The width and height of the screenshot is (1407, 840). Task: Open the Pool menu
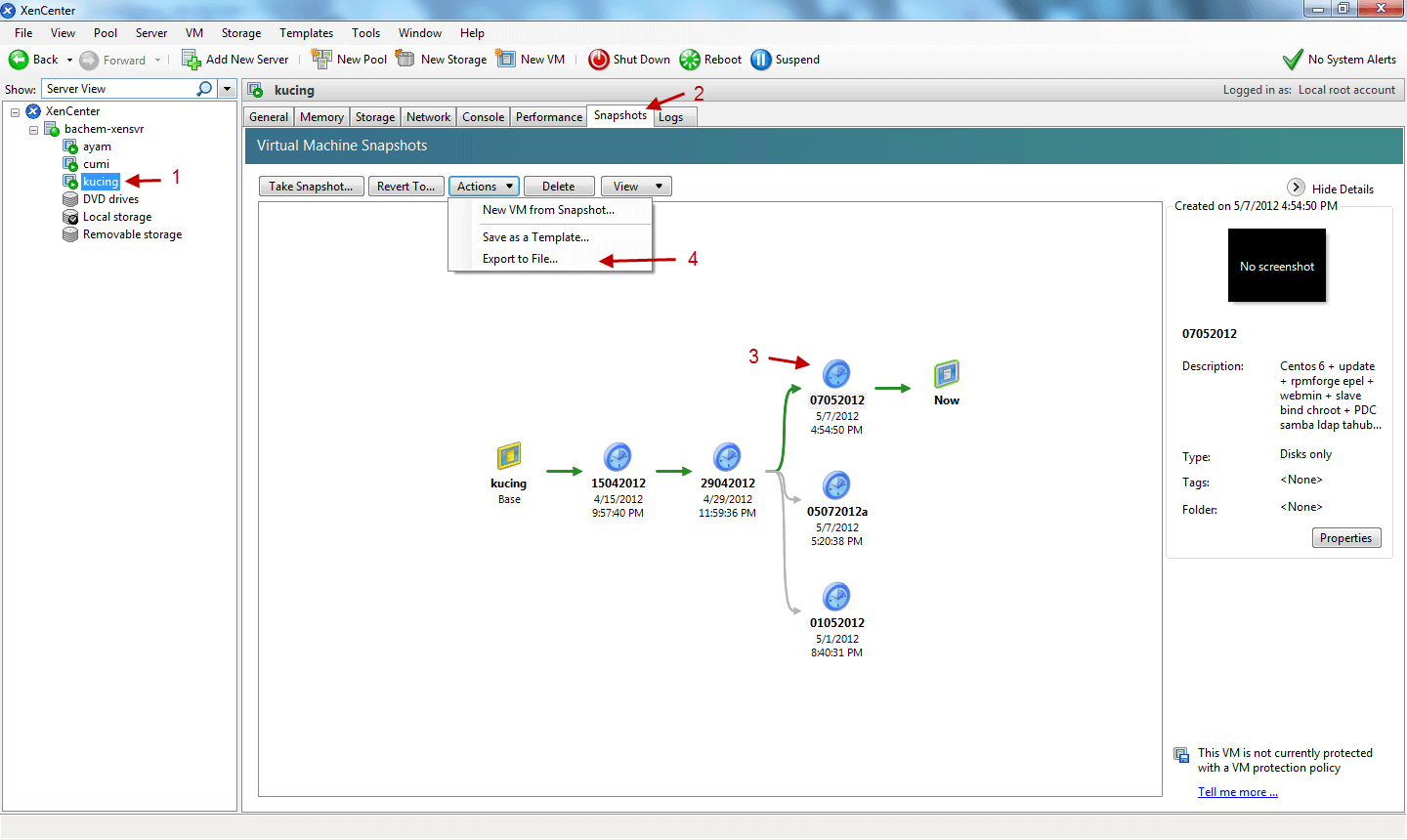[x=106, y=33]
